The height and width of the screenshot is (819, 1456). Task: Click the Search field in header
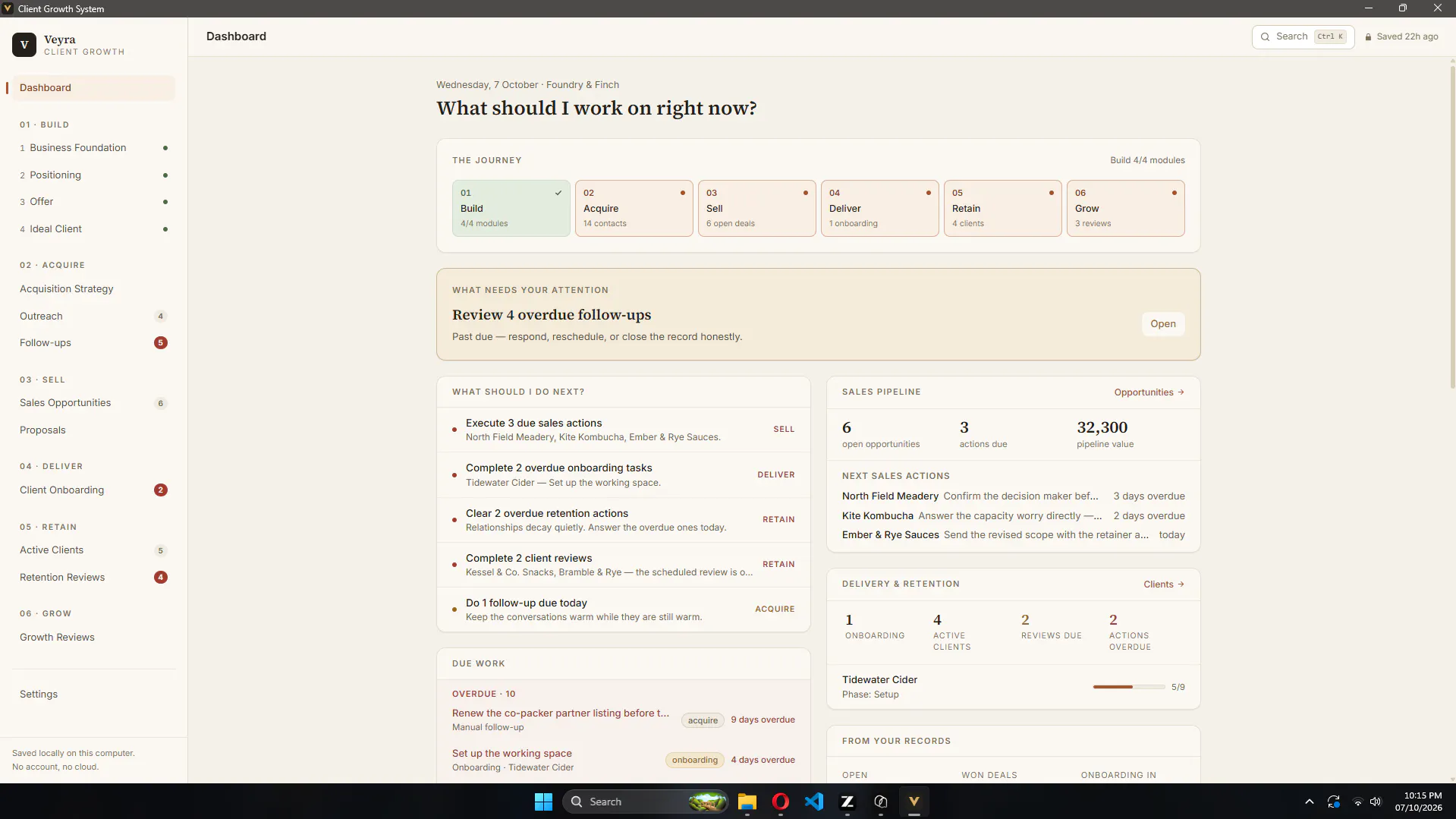1303,36
